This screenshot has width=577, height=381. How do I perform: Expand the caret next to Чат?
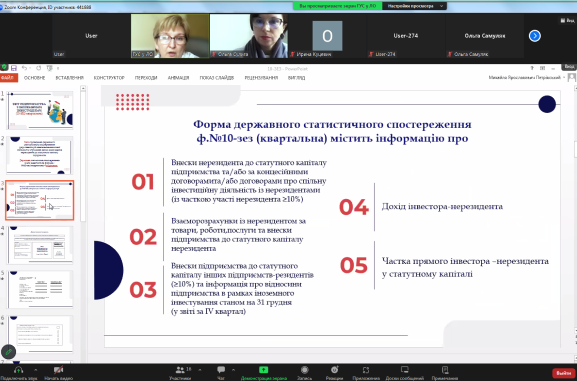click(x=233, y=370)
